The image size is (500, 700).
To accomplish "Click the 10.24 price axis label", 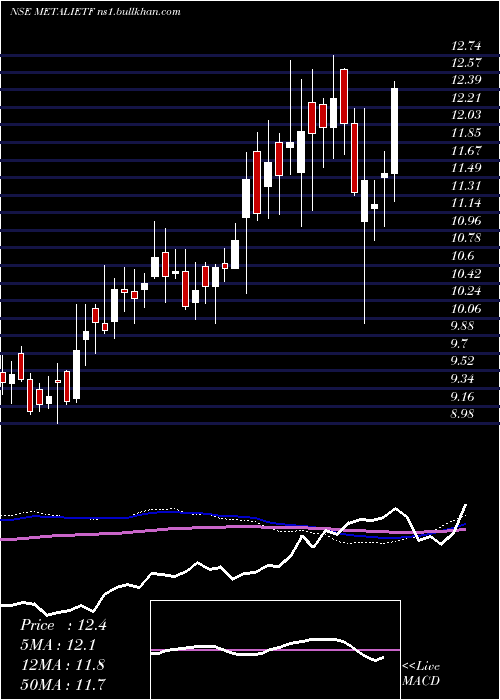I will [466, 291].
